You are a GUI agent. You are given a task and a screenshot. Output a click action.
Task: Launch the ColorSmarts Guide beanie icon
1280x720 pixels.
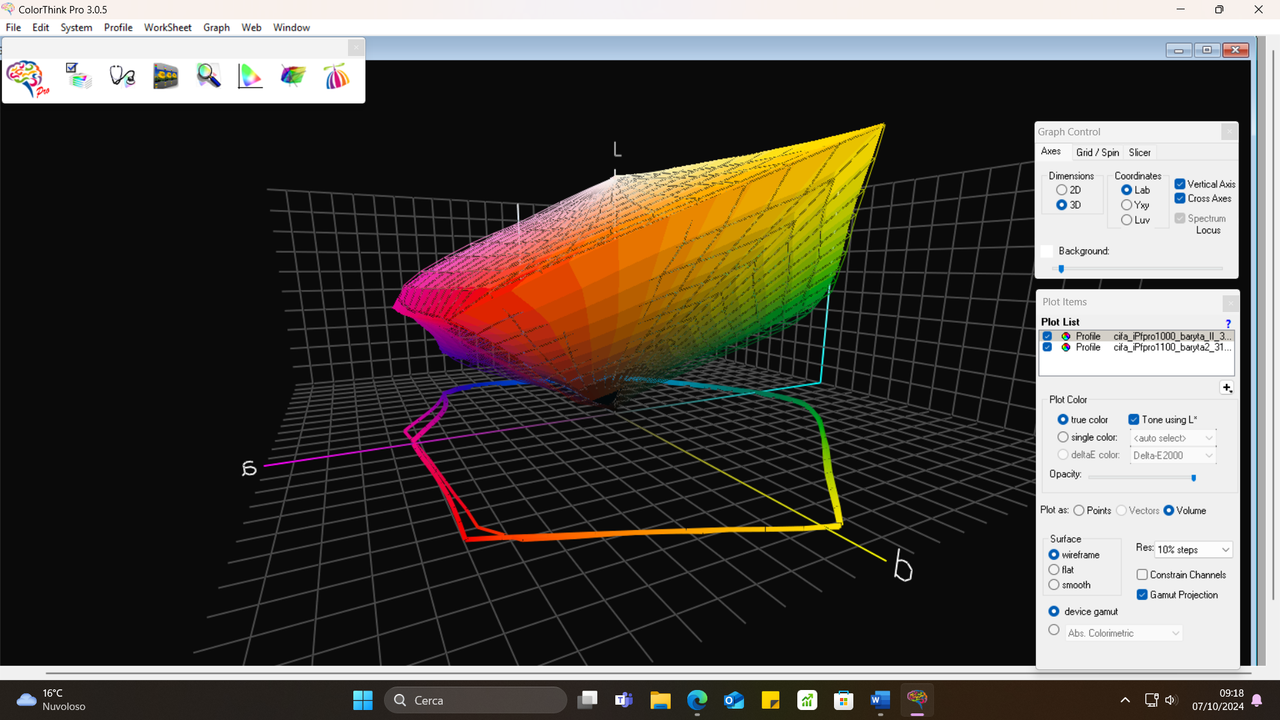click(336, 75)
